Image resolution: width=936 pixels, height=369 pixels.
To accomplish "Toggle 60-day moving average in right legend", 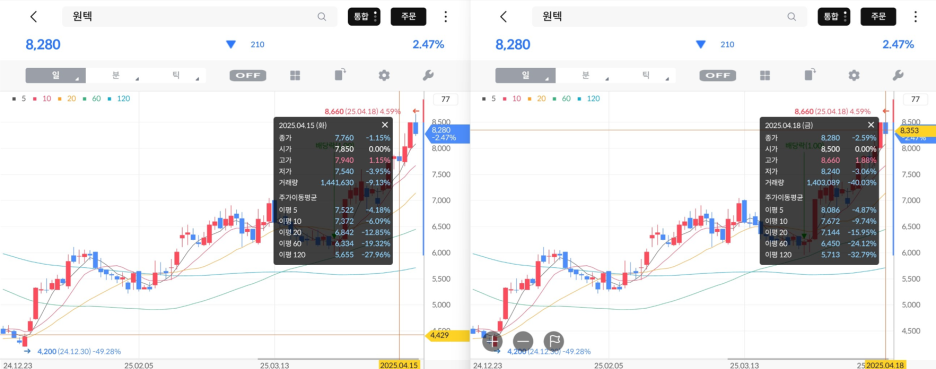I will pyautogui.click(x=562, y=99).
